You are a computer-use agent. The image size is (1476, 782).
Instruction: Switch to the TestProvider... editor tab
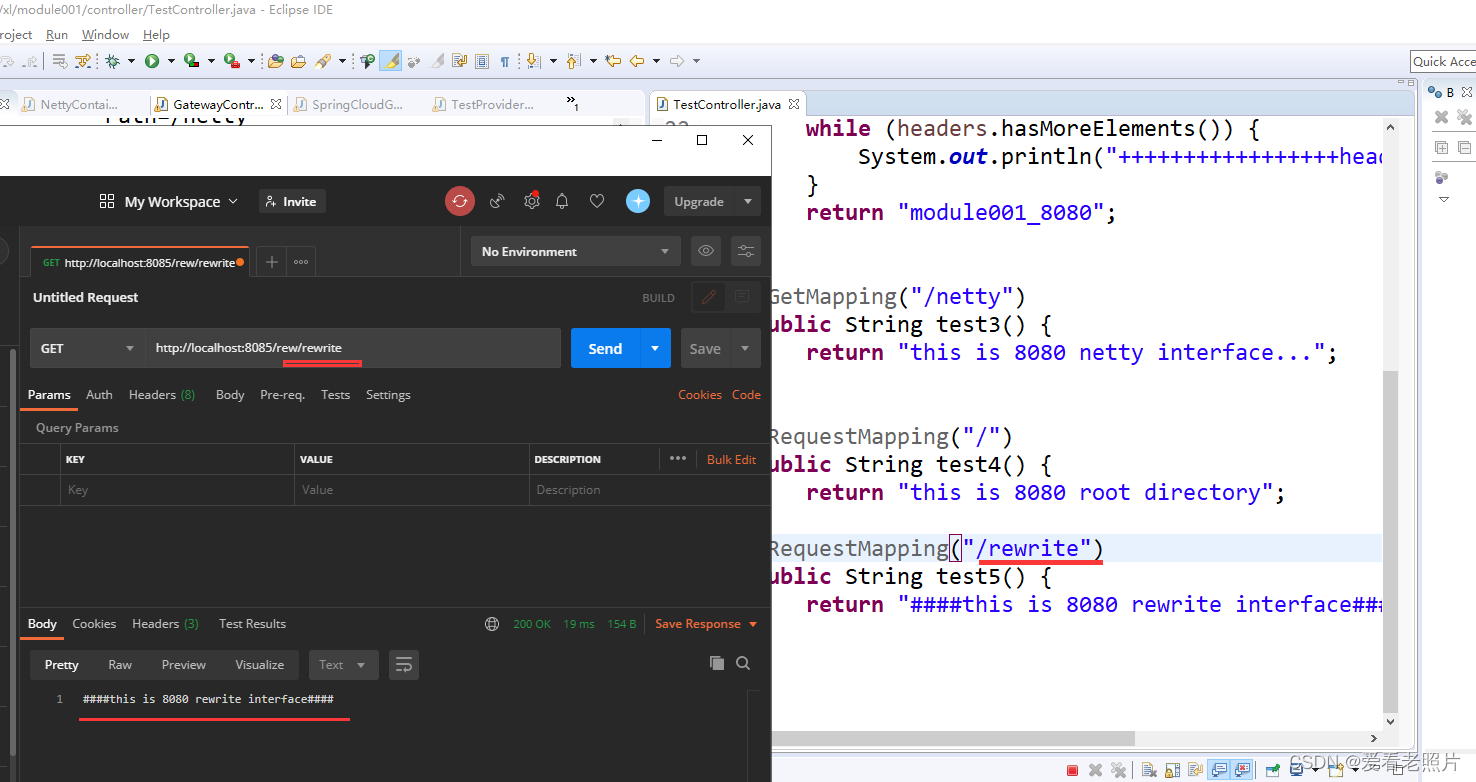(492, 104)
